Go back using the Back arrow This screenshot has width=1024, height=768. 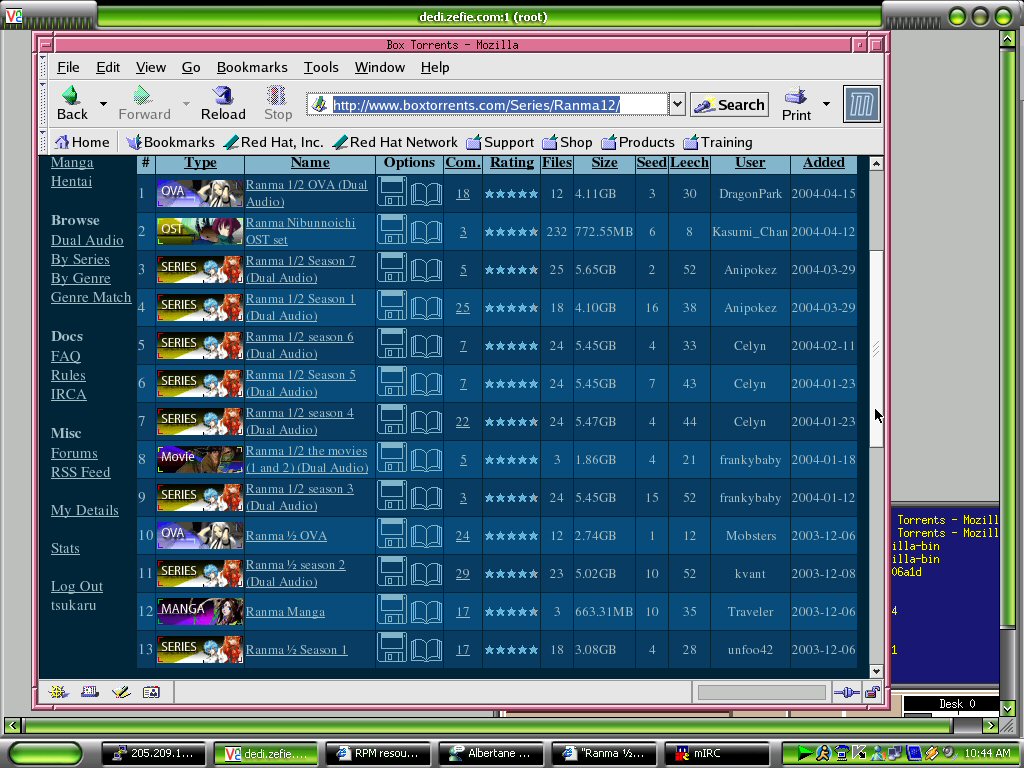(72, 103)
